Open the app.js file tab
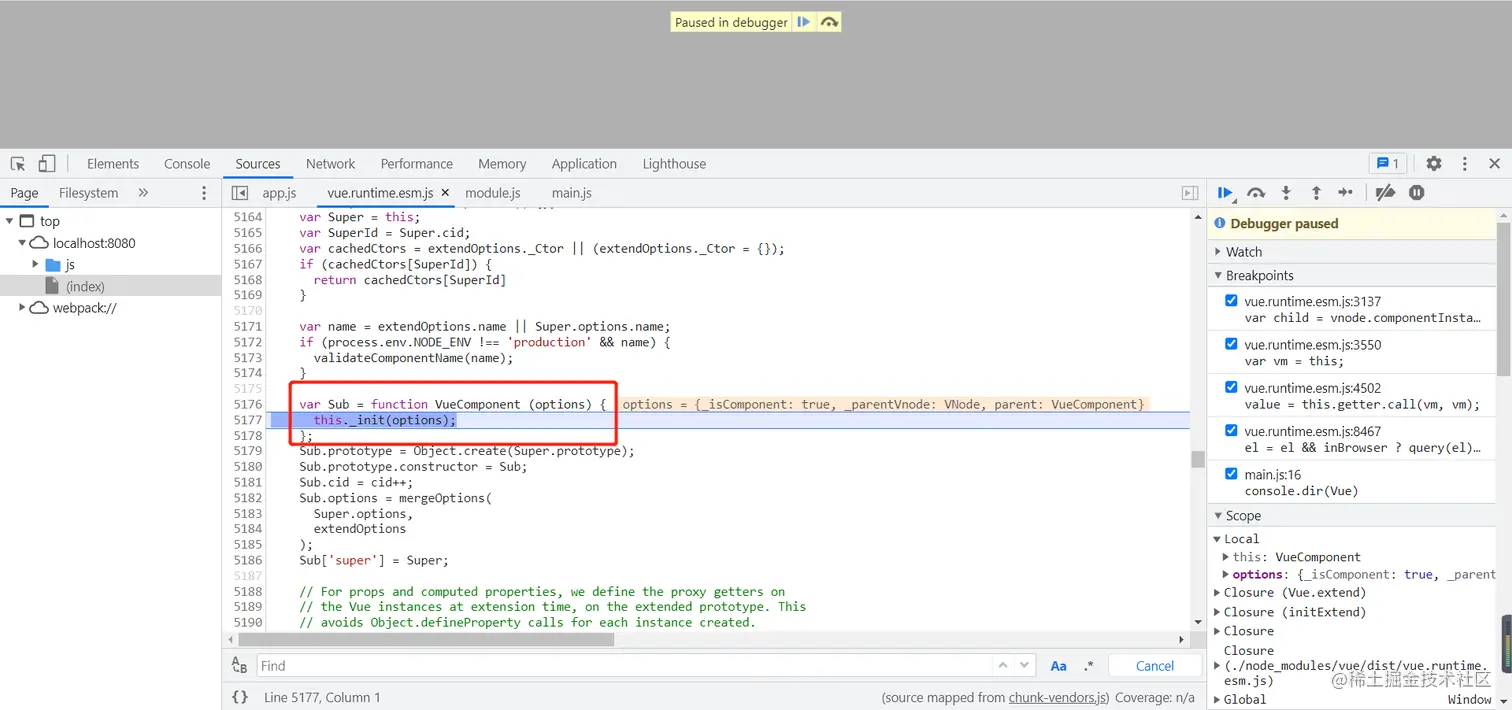The width and height of the screenshot is (1512, 710). point(280,193)
